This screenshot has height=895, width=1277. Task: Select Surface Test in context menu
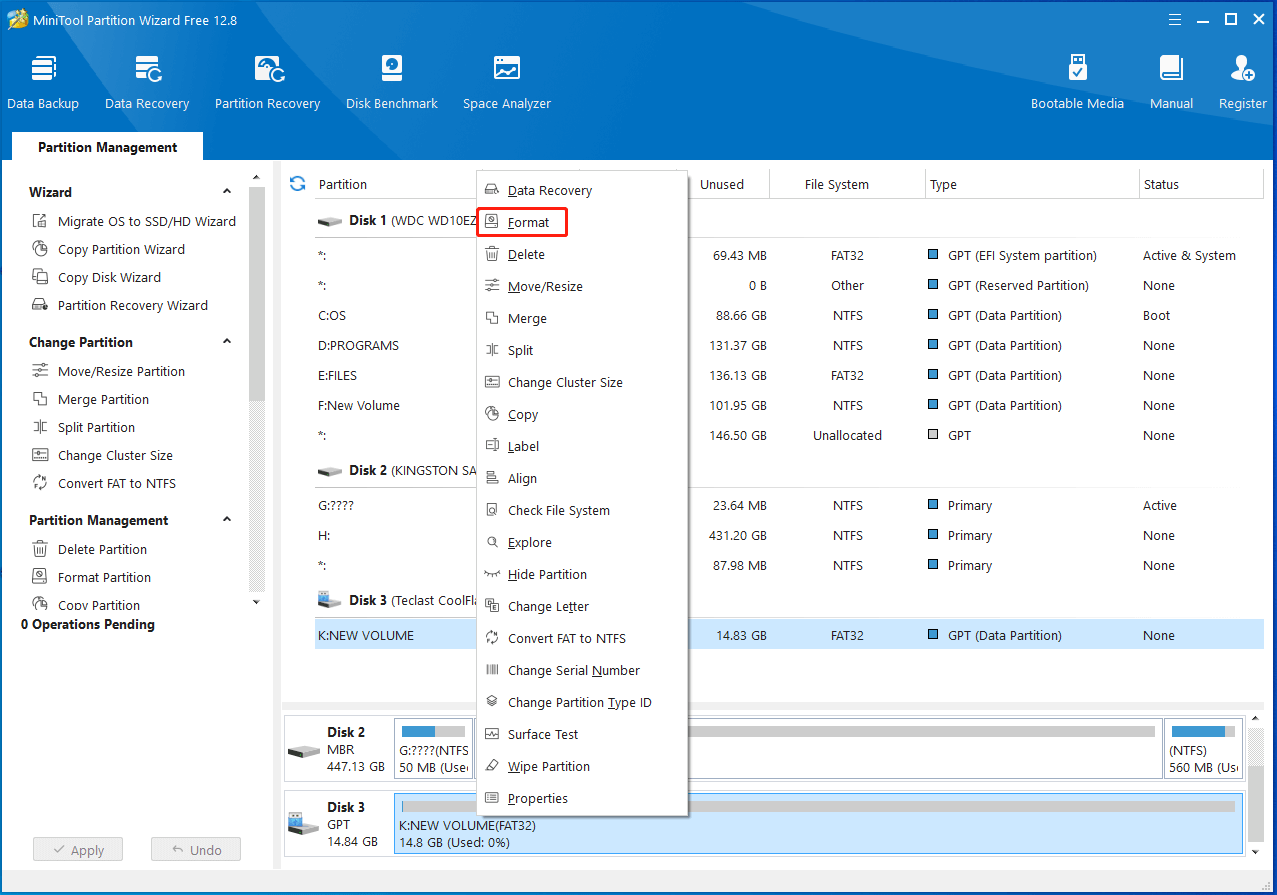(581, 734)
